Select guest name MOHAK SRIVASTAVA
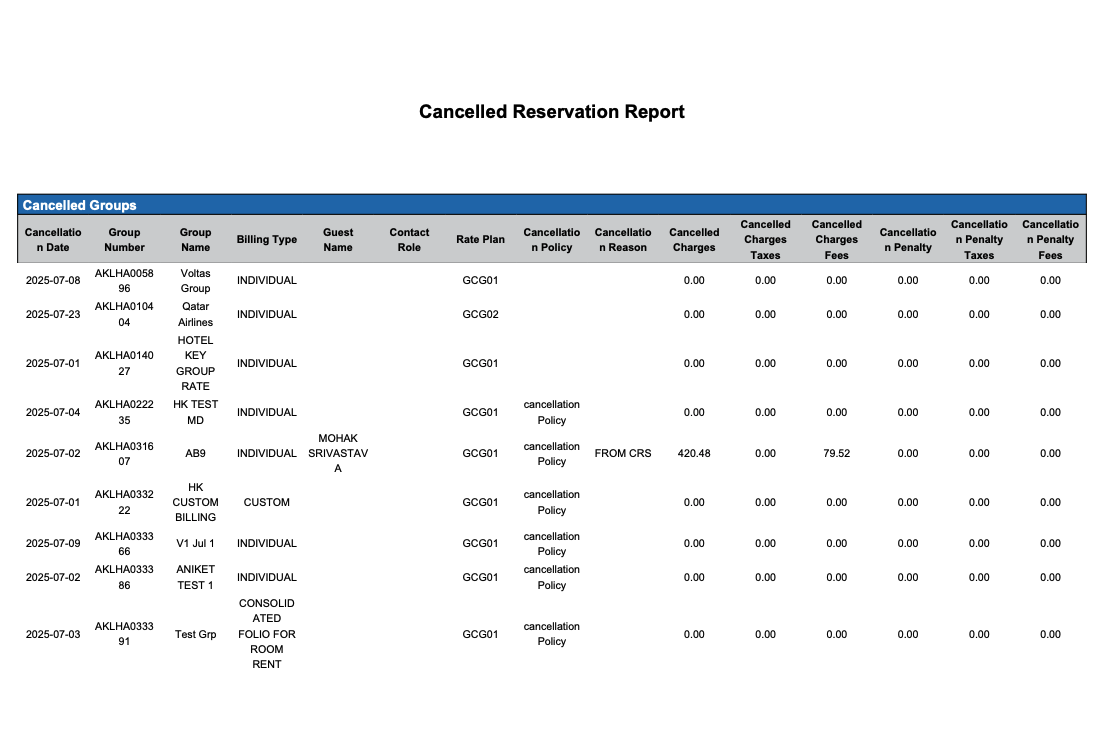The height and width of the screenshot is (737, 1107). 338,453
